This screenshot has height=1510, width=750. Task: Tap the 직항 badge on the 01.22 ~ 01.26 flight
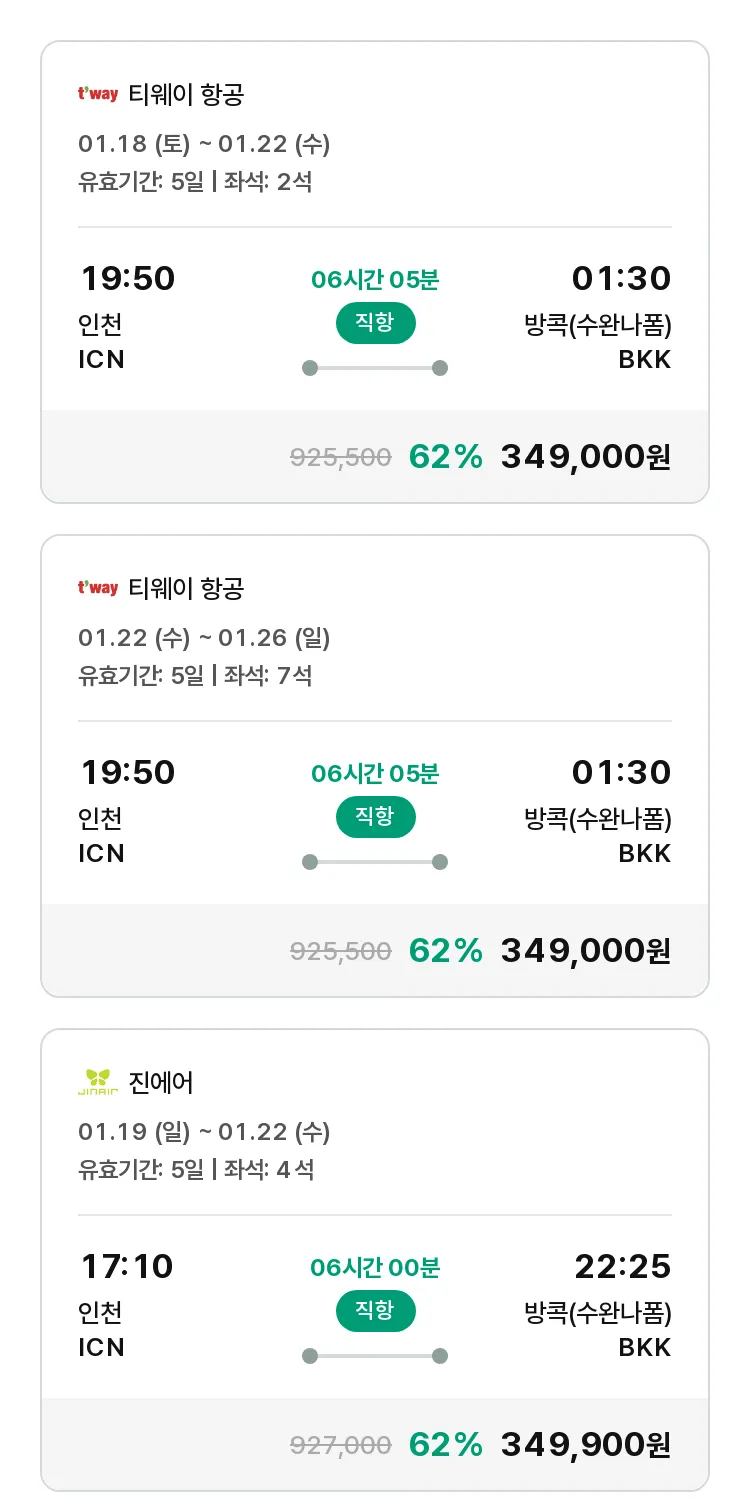click(x=375, y=817)
